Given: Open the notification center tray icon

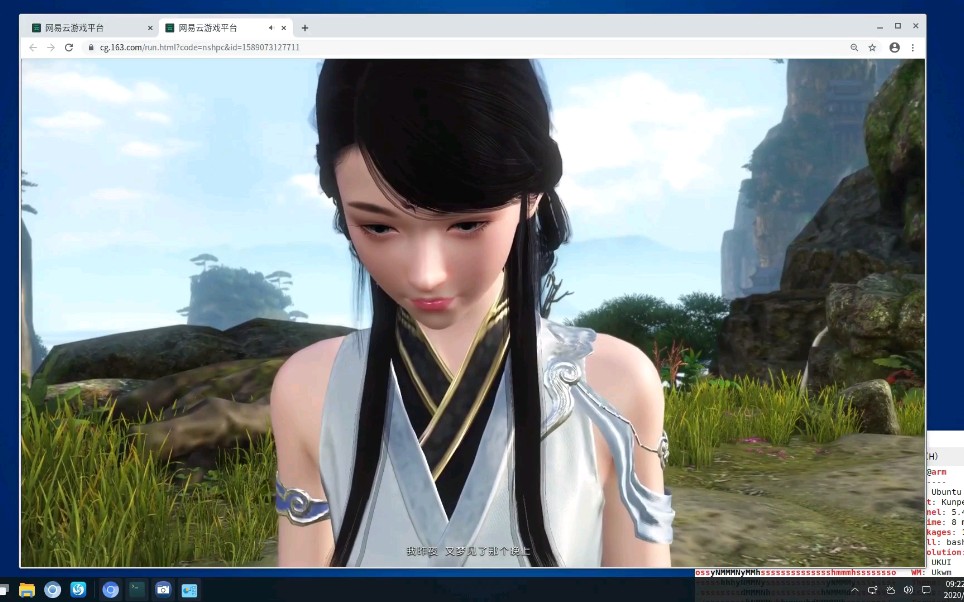Looking at the screenshot, I should 926,590.
